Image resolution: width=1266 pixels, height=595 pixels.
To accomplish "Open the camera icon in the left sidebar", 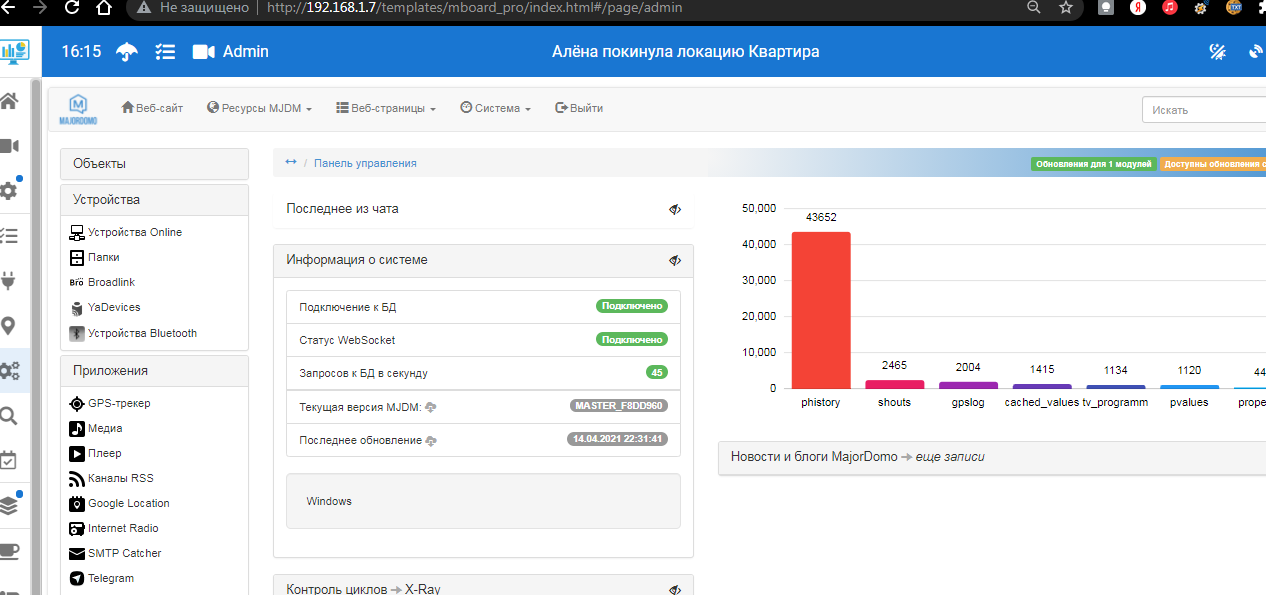I will pyautogui.click(x=10, y=146).
